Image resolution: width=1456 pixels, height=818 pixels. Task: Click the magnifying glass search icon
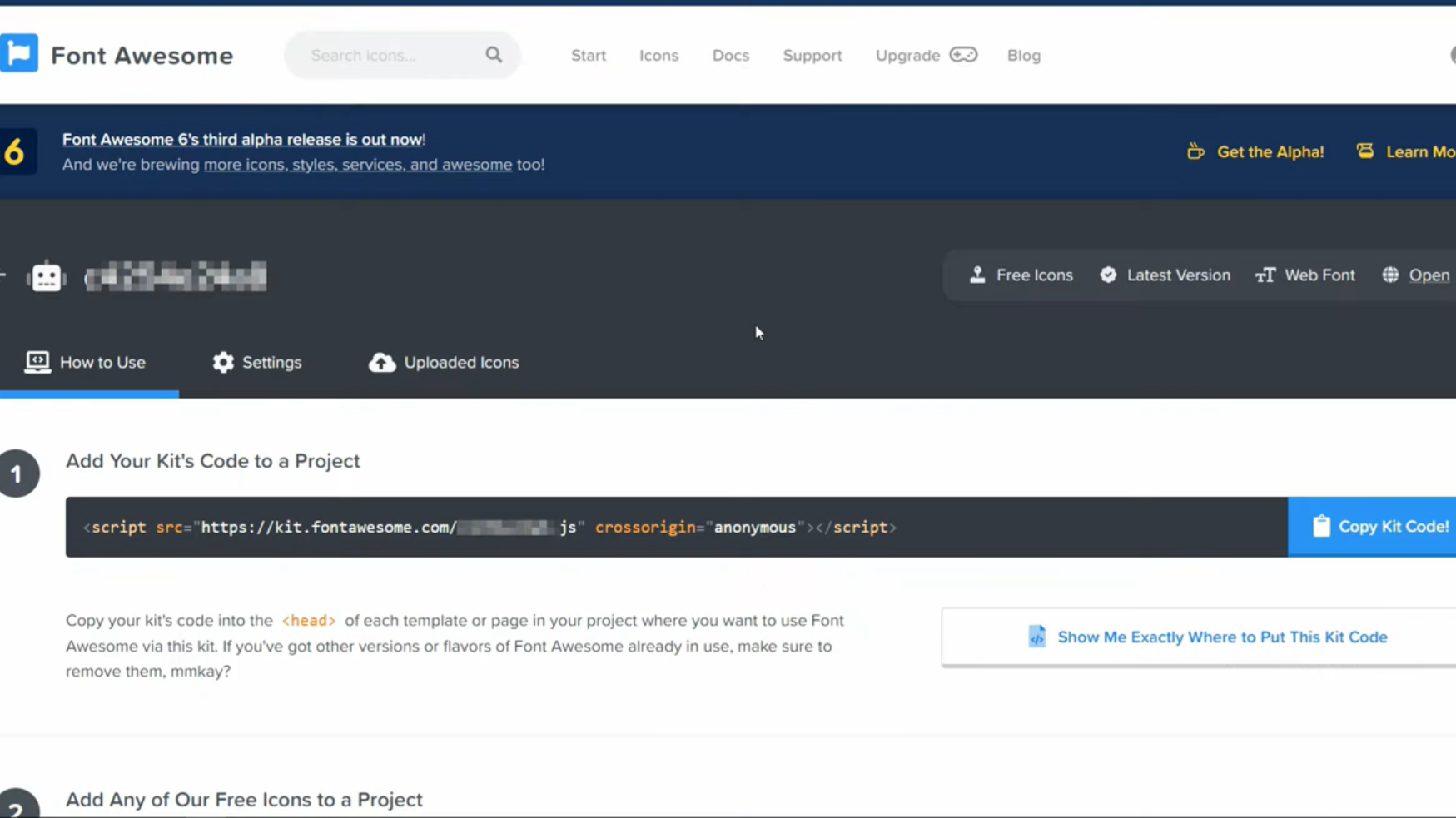pos(494,55)
